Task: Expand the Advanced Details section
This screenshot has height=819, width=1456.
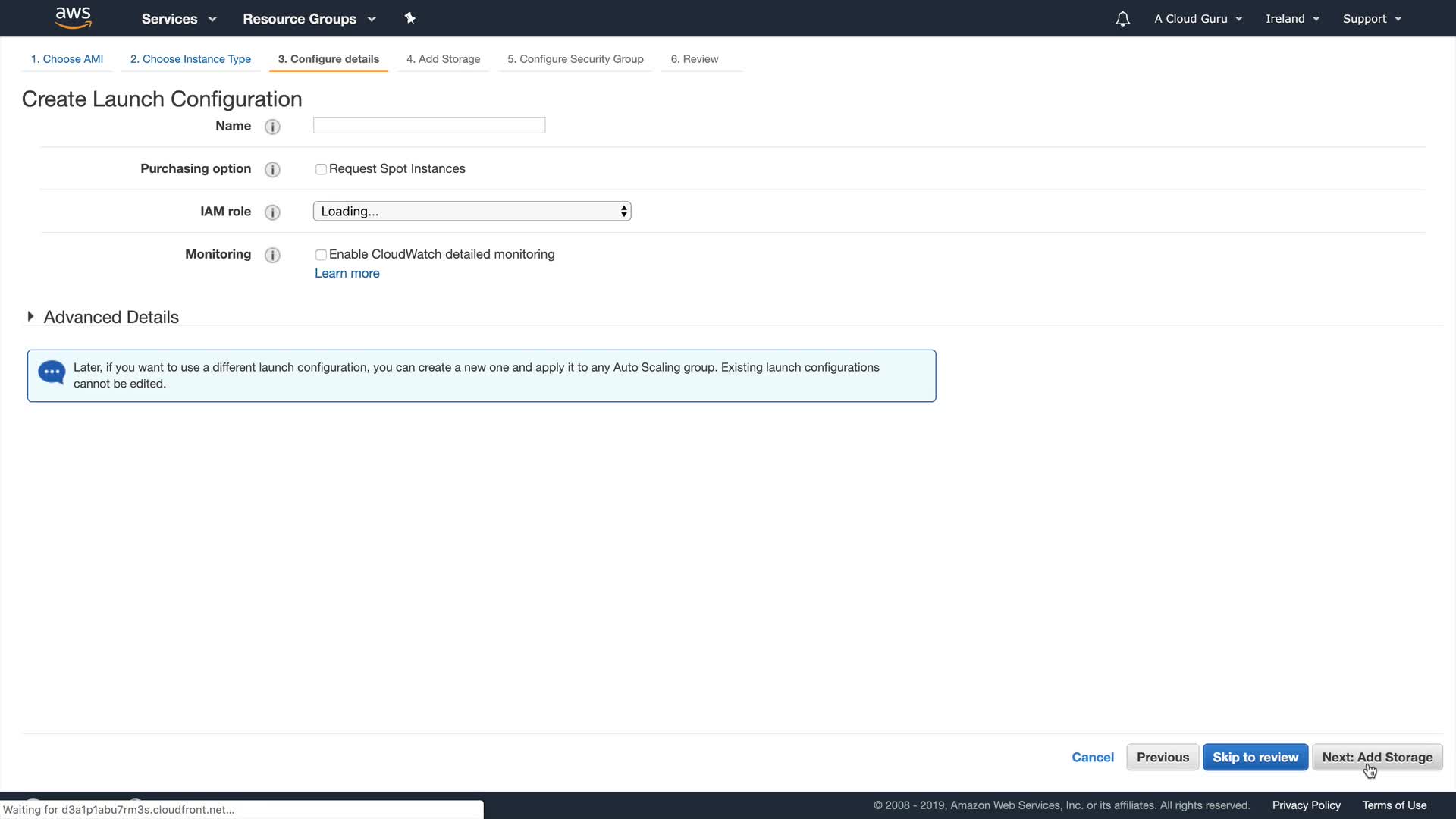Action: coord(30,317)
